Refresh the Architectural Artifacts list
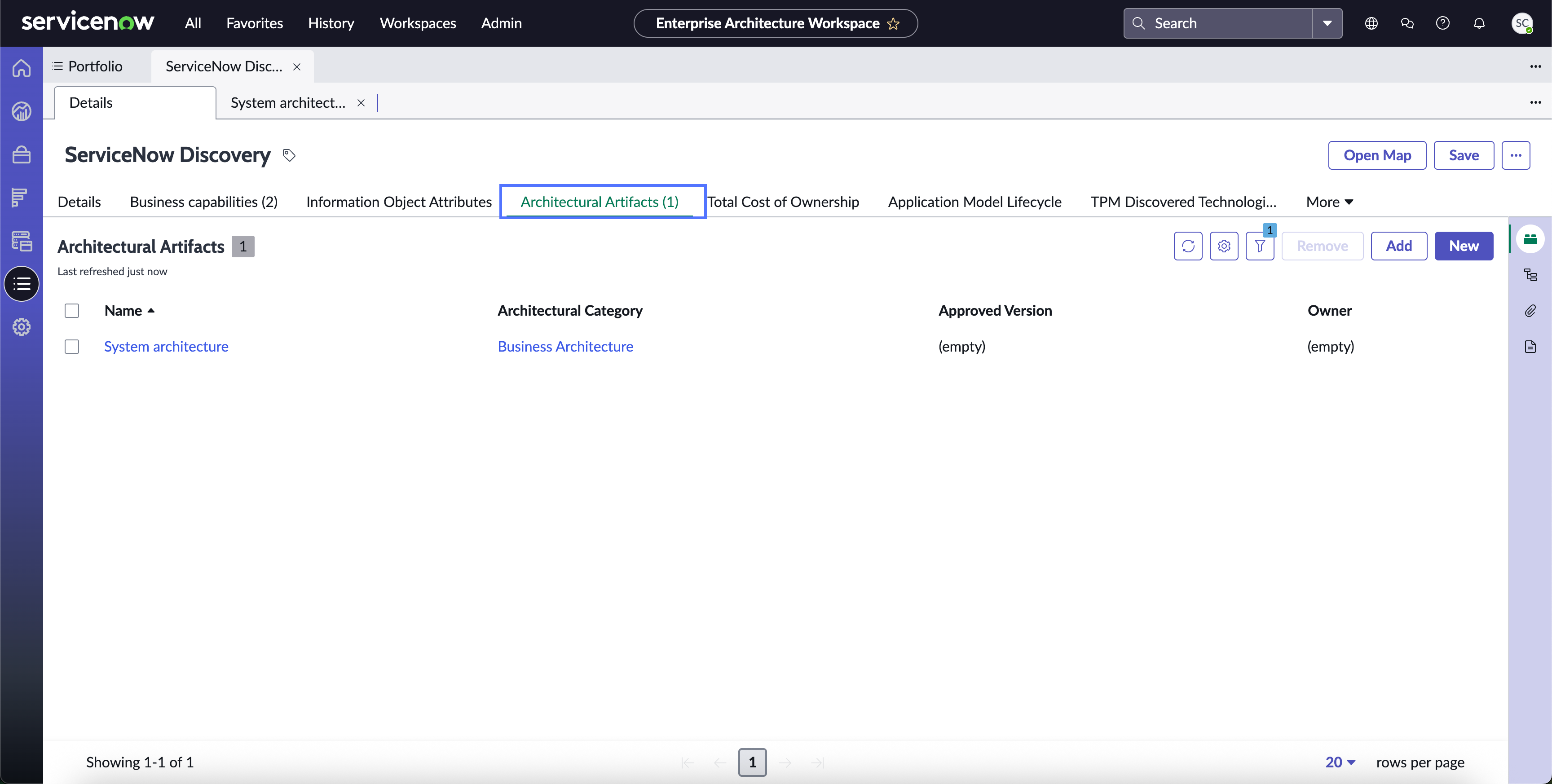 pos(1187,246)
